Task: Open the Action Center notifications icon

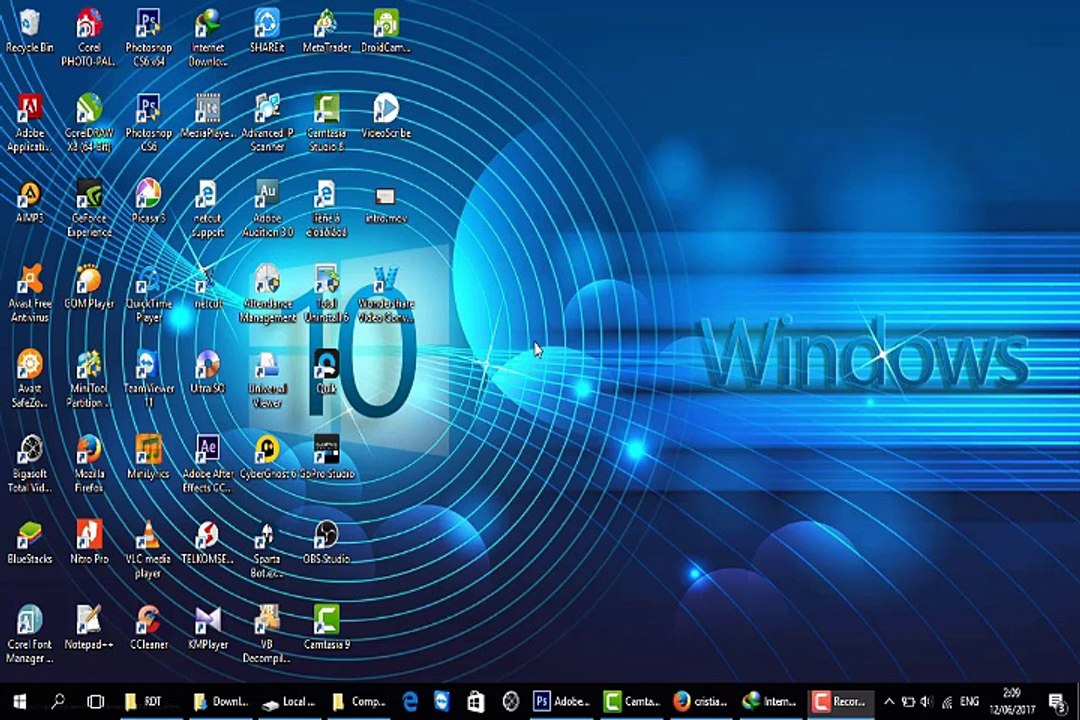Action: pos(1057,701)
